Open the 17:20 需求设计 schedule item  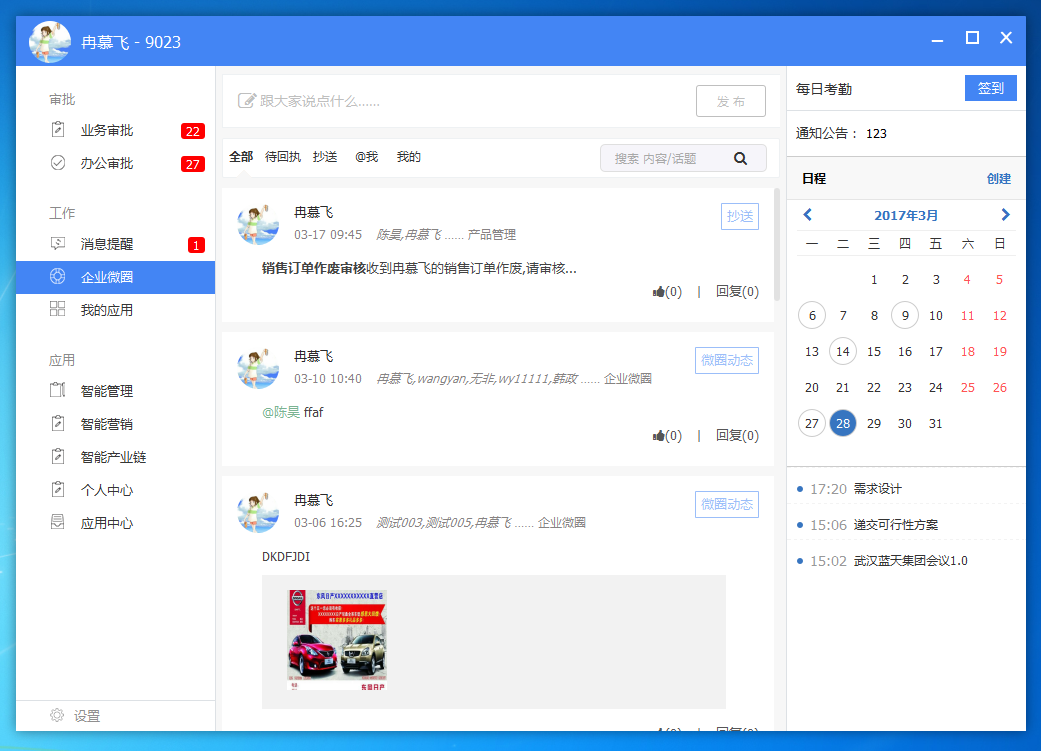click(906, 489)
